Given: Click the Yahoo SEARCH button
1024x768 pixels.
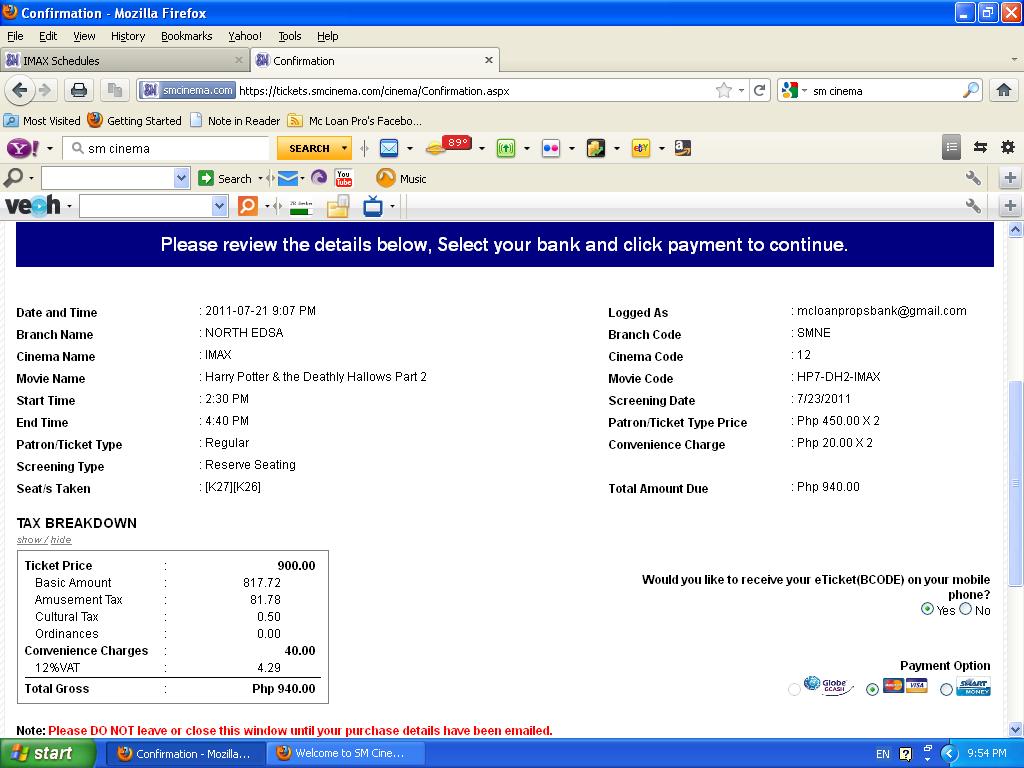Looking at the screenshot, I should (x=308, y=148).
